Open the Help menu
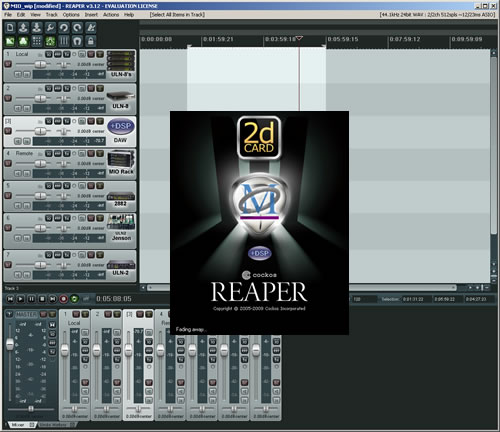500x432 pixels. coord(129,15)
